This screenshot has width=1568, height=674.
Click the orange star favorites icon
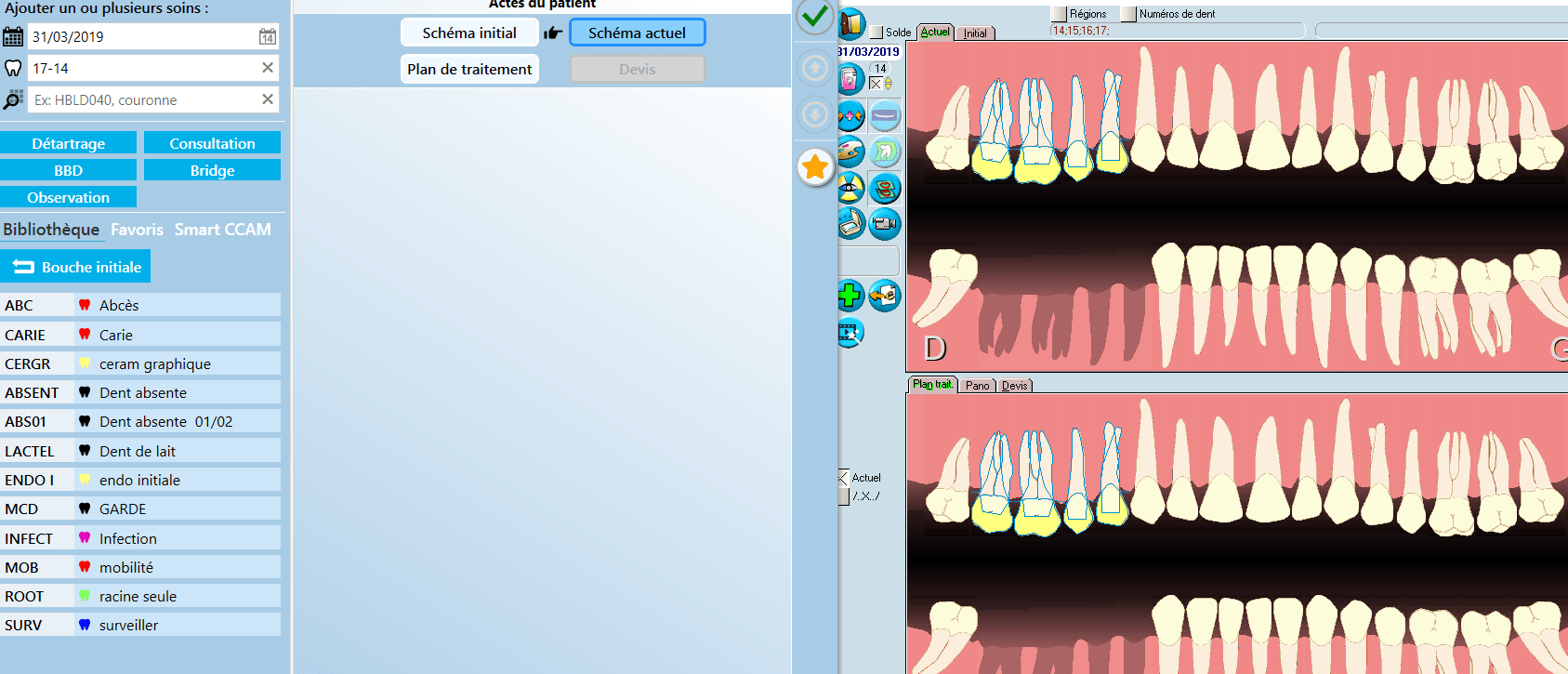click(815, 167)
